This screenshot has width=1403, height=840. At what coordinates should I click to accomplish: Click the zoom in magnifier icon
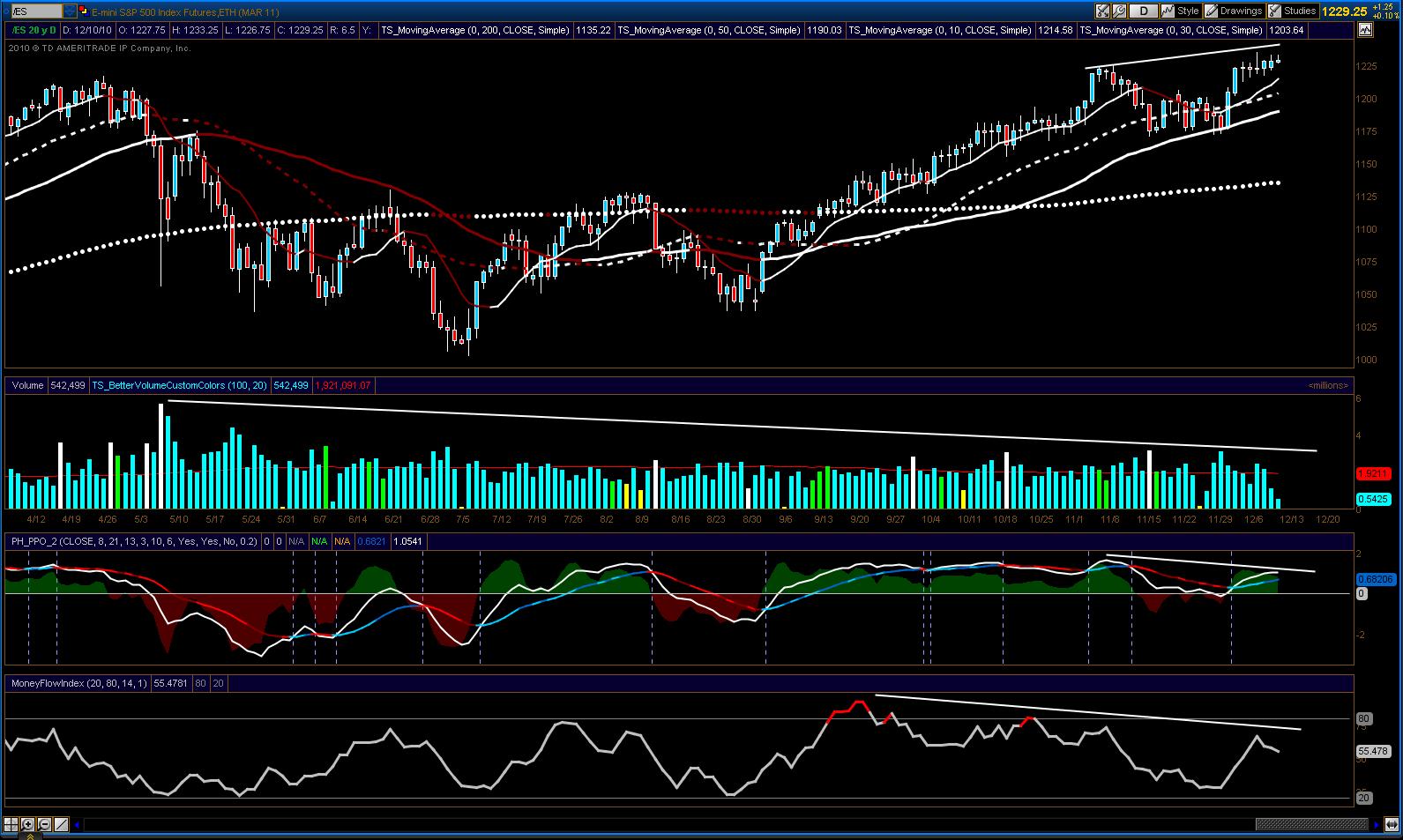click(x=28, y=825)
